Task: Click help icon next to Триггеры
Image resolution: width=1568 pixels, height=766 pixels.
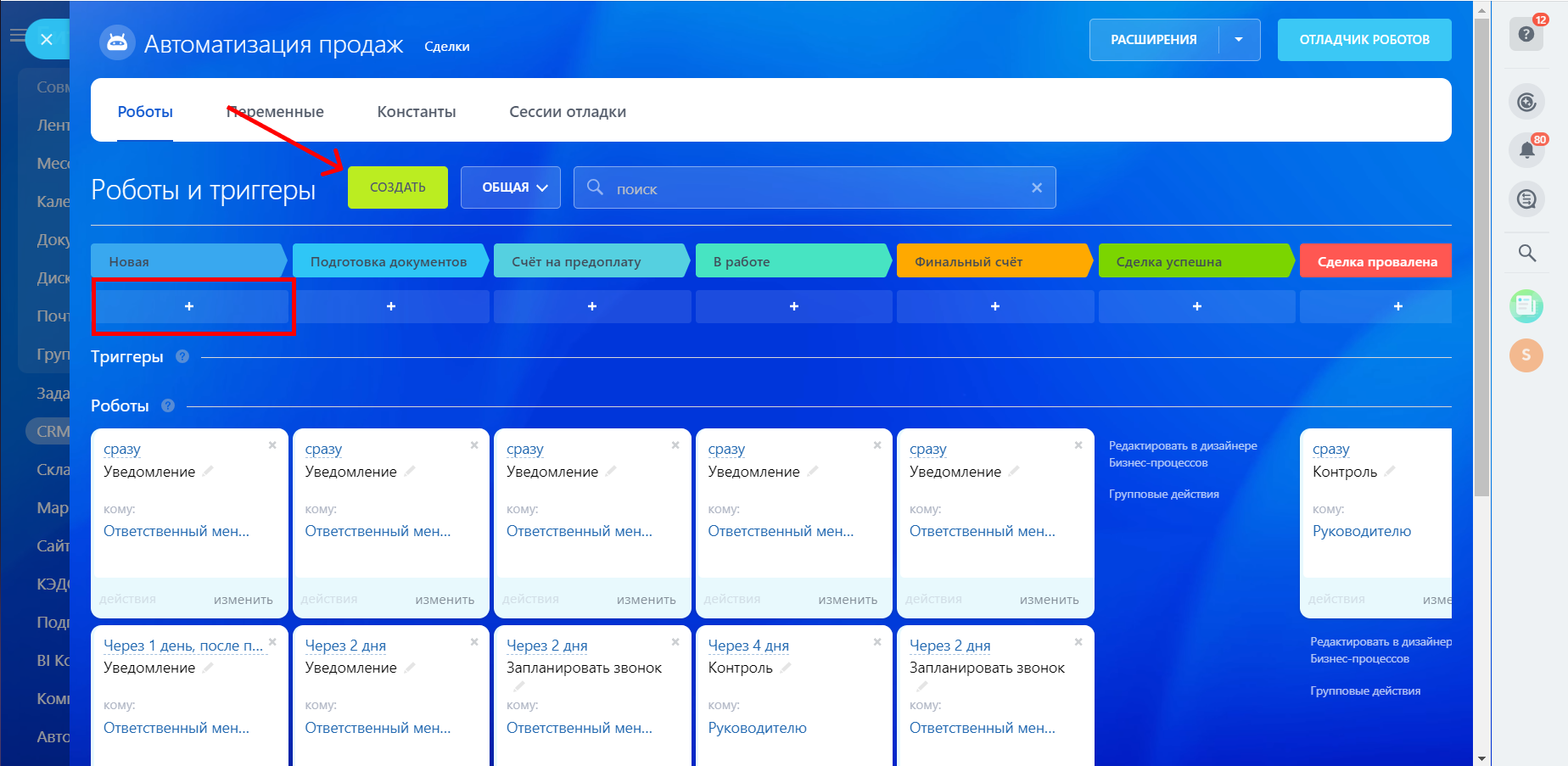Action: coord(182,356)
